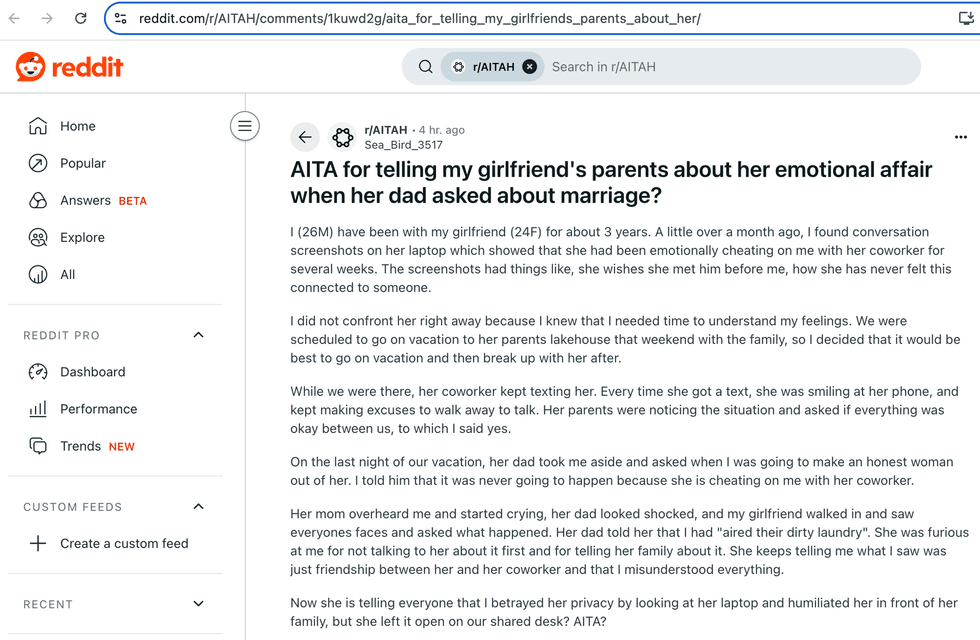Click the Trends speech bubble icon
The height and width of the screenshot is (640, 980).
point(38,446)
